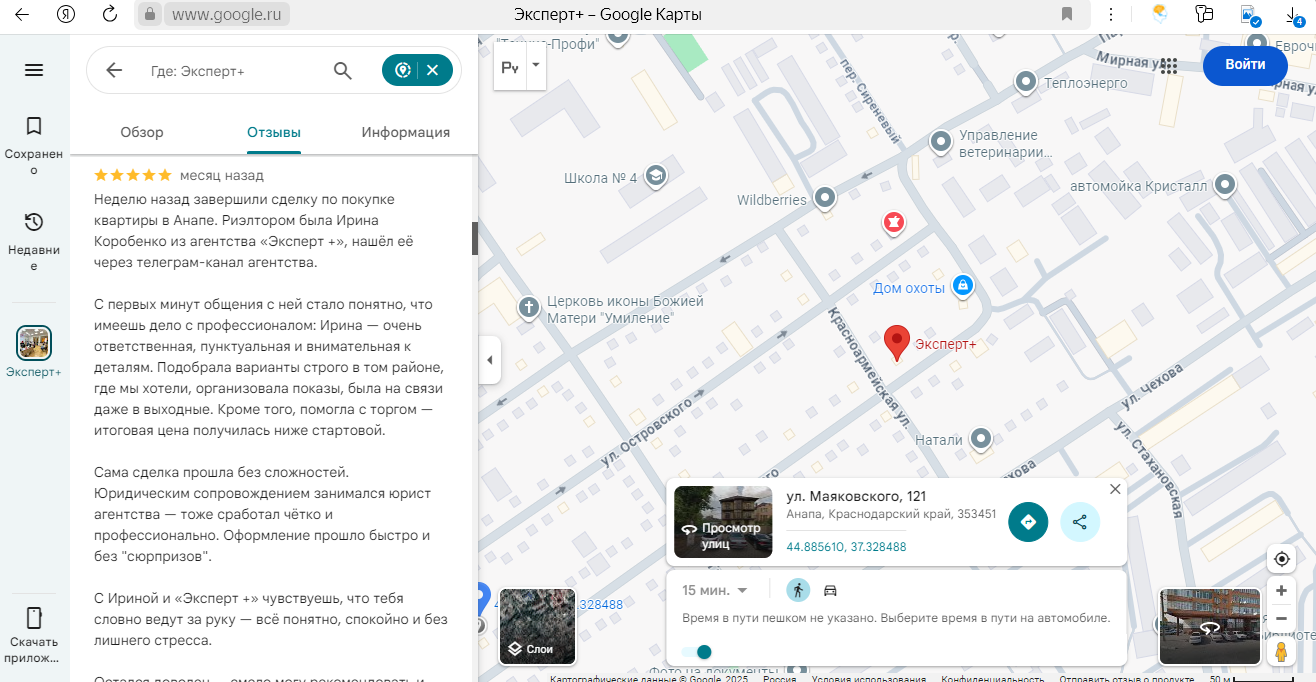Open the Yandex home Я button
The width and height of the screenshot is (1316, 682).
pyautogui.click(x=66, y=14)
